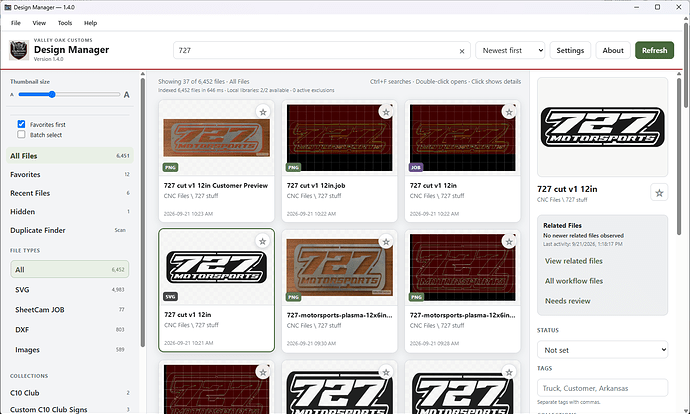
Task: Clear the 727 search text
Action: (x=462, y=51)
